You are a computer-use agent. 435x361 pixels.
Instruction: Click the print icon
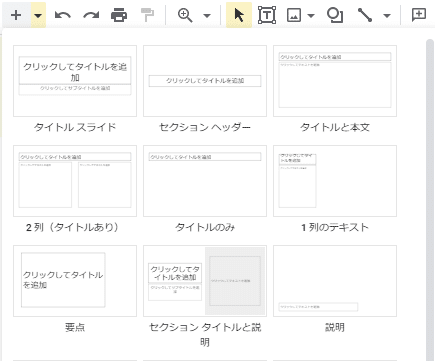[119, 15]
